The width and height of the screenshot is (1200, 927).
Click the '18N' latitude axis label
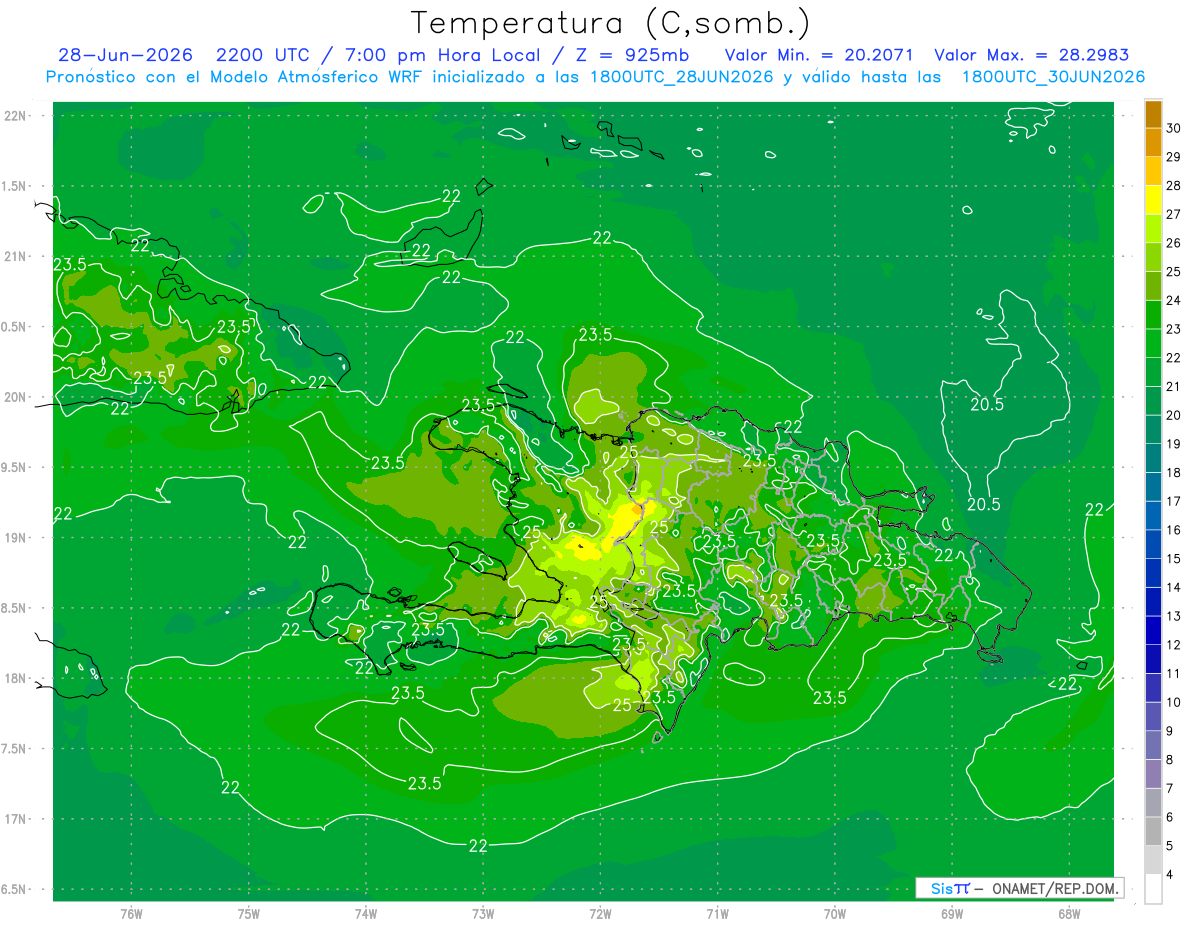[17, 679]
